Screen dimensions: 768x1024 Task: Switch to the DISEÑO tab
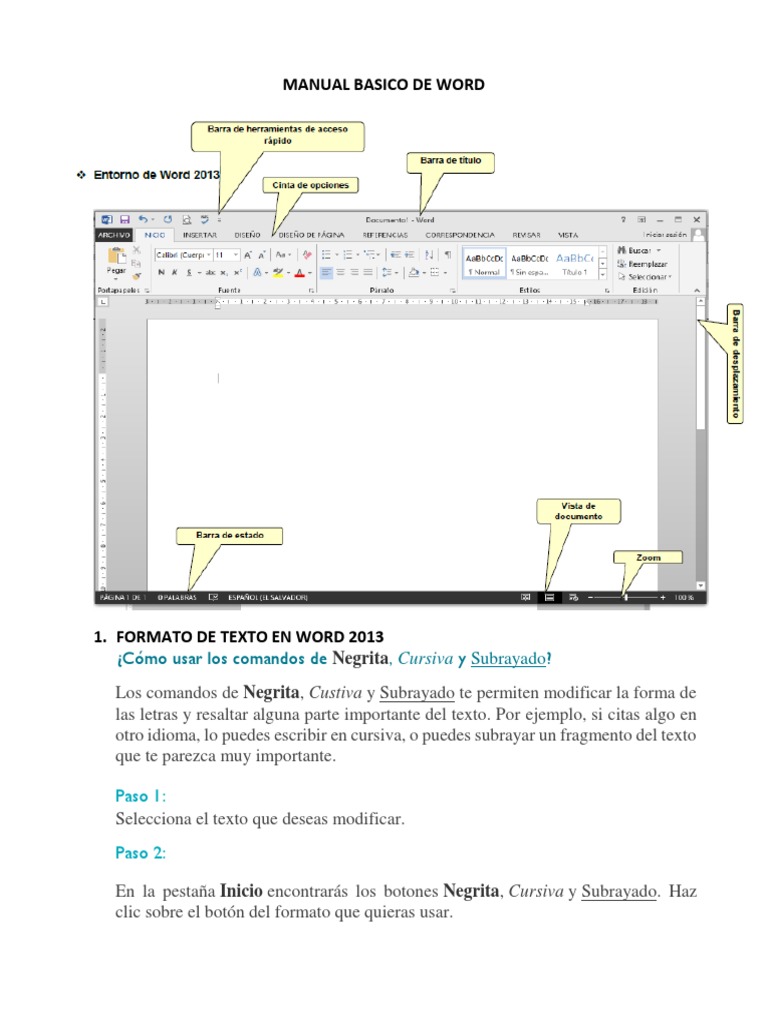248,235
